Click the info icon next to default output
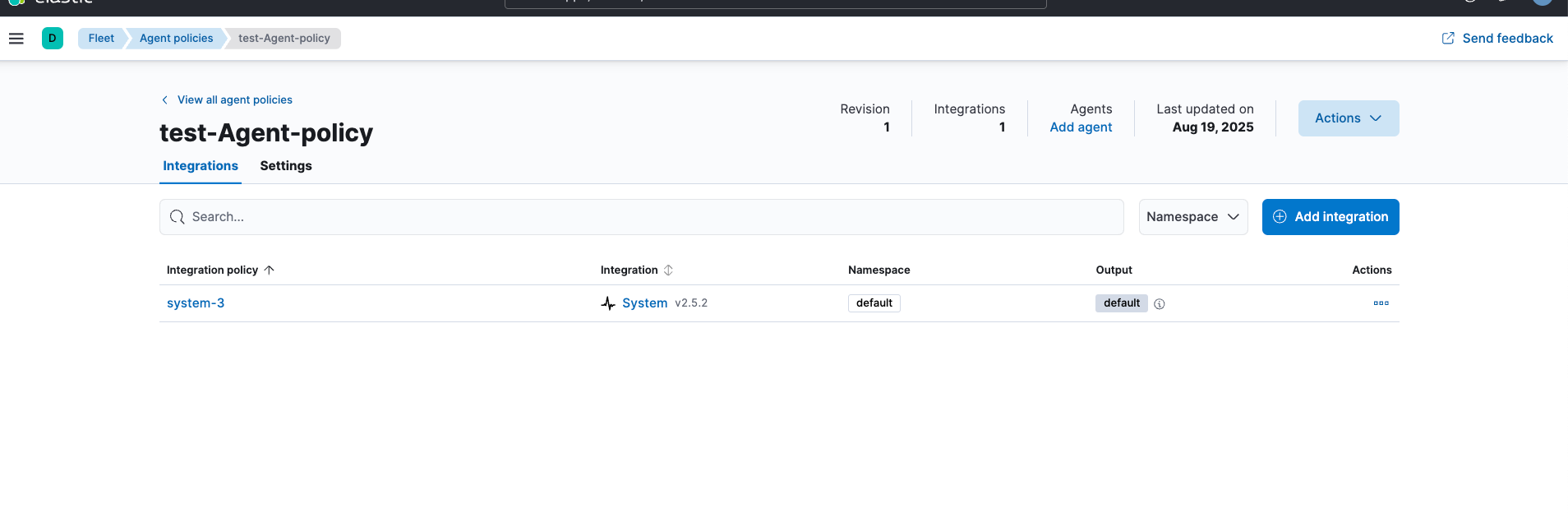Viewport: 1568px width, 522px height. pyautogui.click(x=1160, y=304)
